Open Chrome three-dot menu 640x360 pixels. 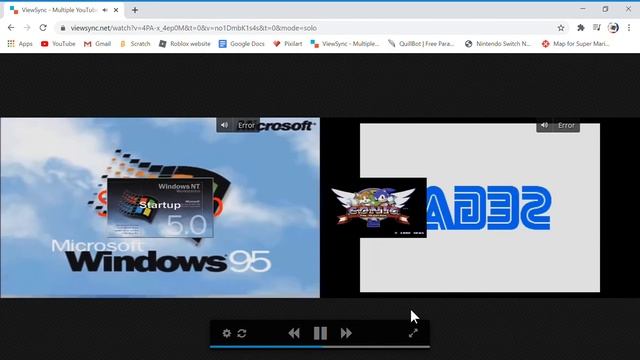(x=629, y=28)
